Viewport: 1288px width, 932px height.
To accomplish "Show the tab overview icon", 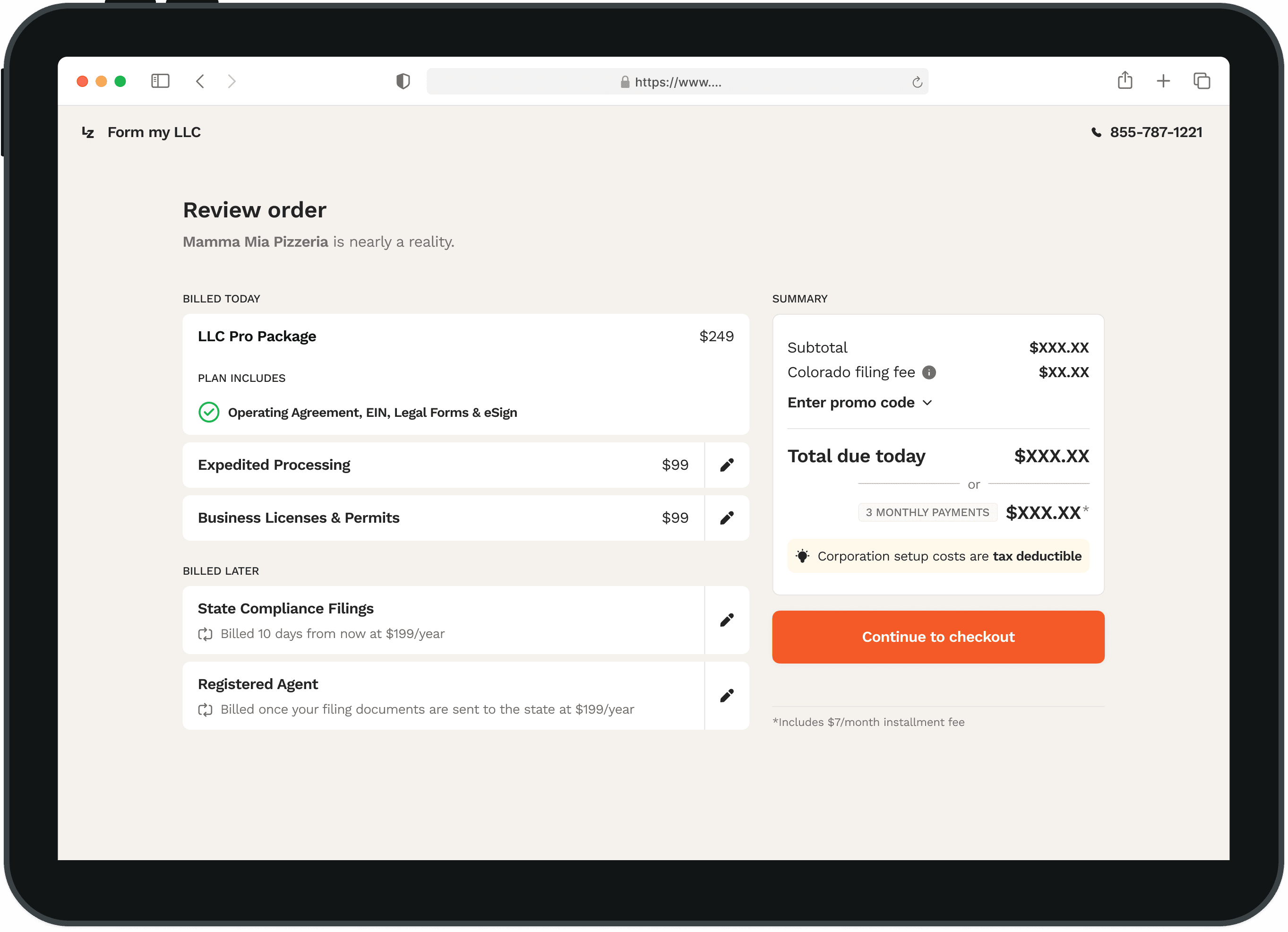I will [x=1202, y=81].
